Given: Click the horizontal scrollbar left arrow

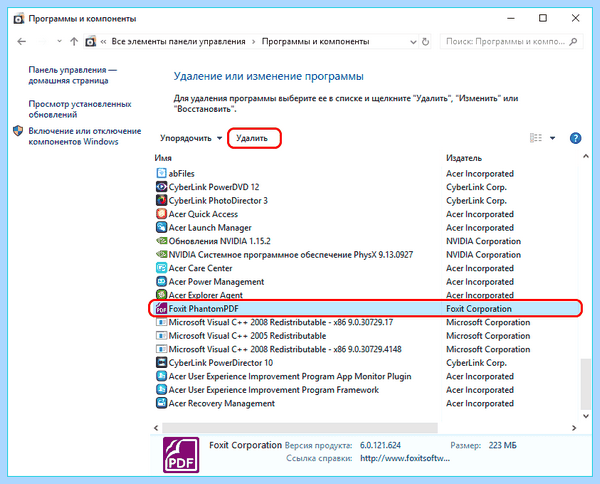Looking at the screenshot, I should (x=156, y=428).
